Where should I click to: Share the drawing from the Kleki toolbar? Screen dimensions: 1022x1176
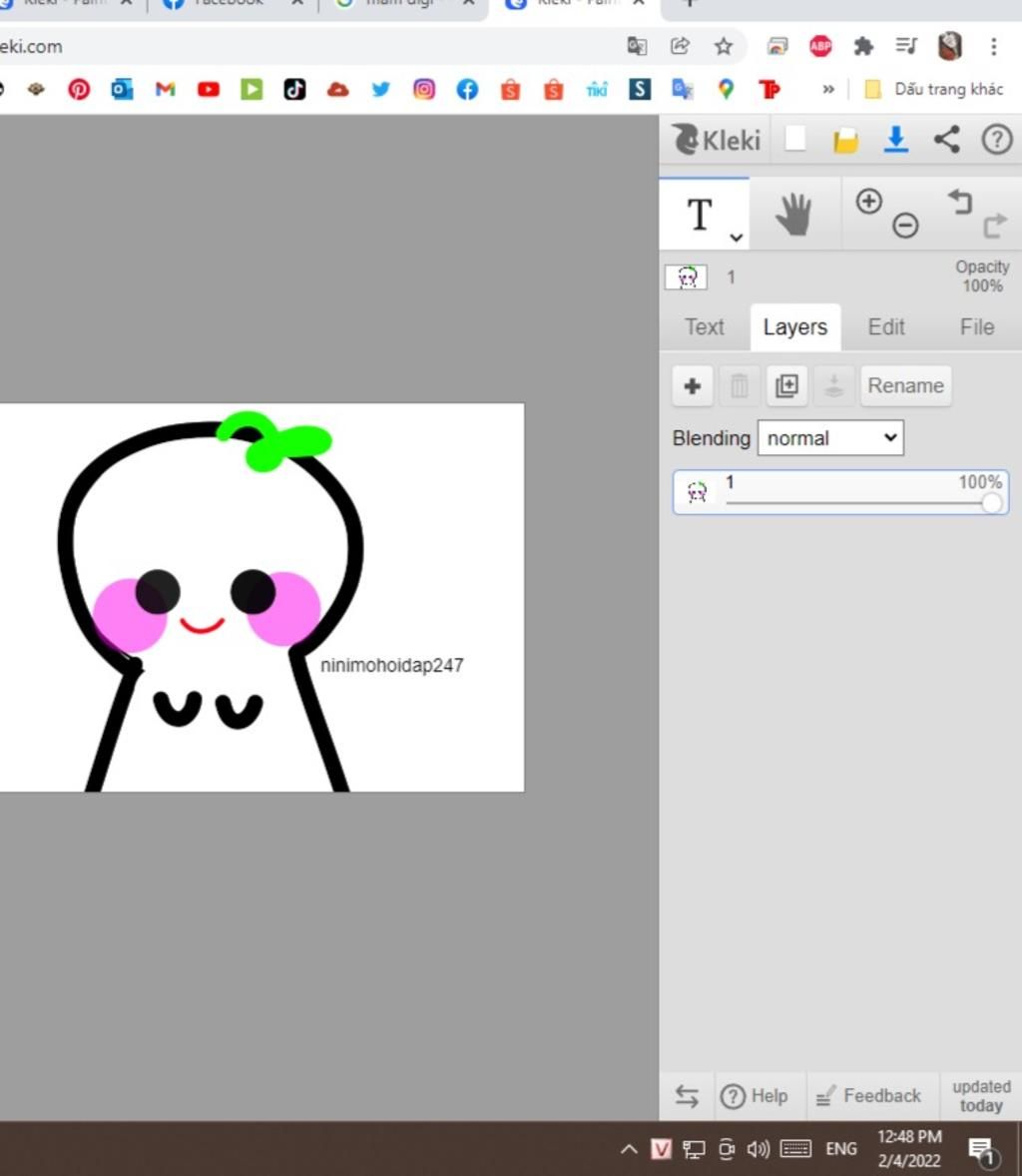click(946, 140)
